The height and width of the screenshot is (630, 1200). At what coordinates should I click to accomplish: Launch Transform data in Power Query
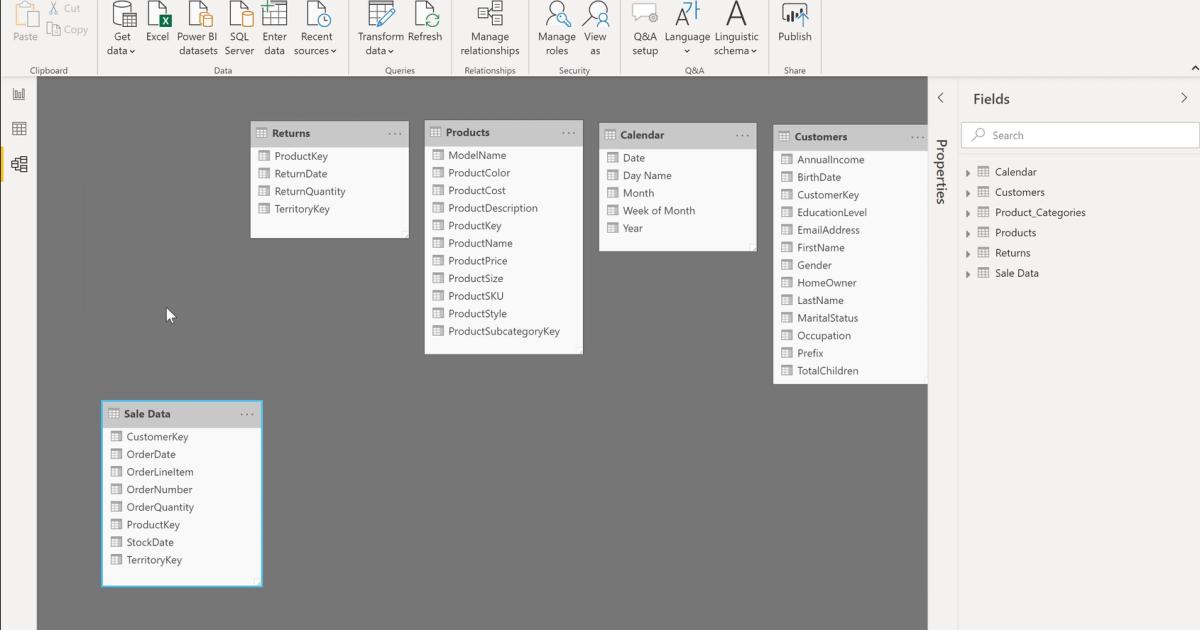pos(380,30)
